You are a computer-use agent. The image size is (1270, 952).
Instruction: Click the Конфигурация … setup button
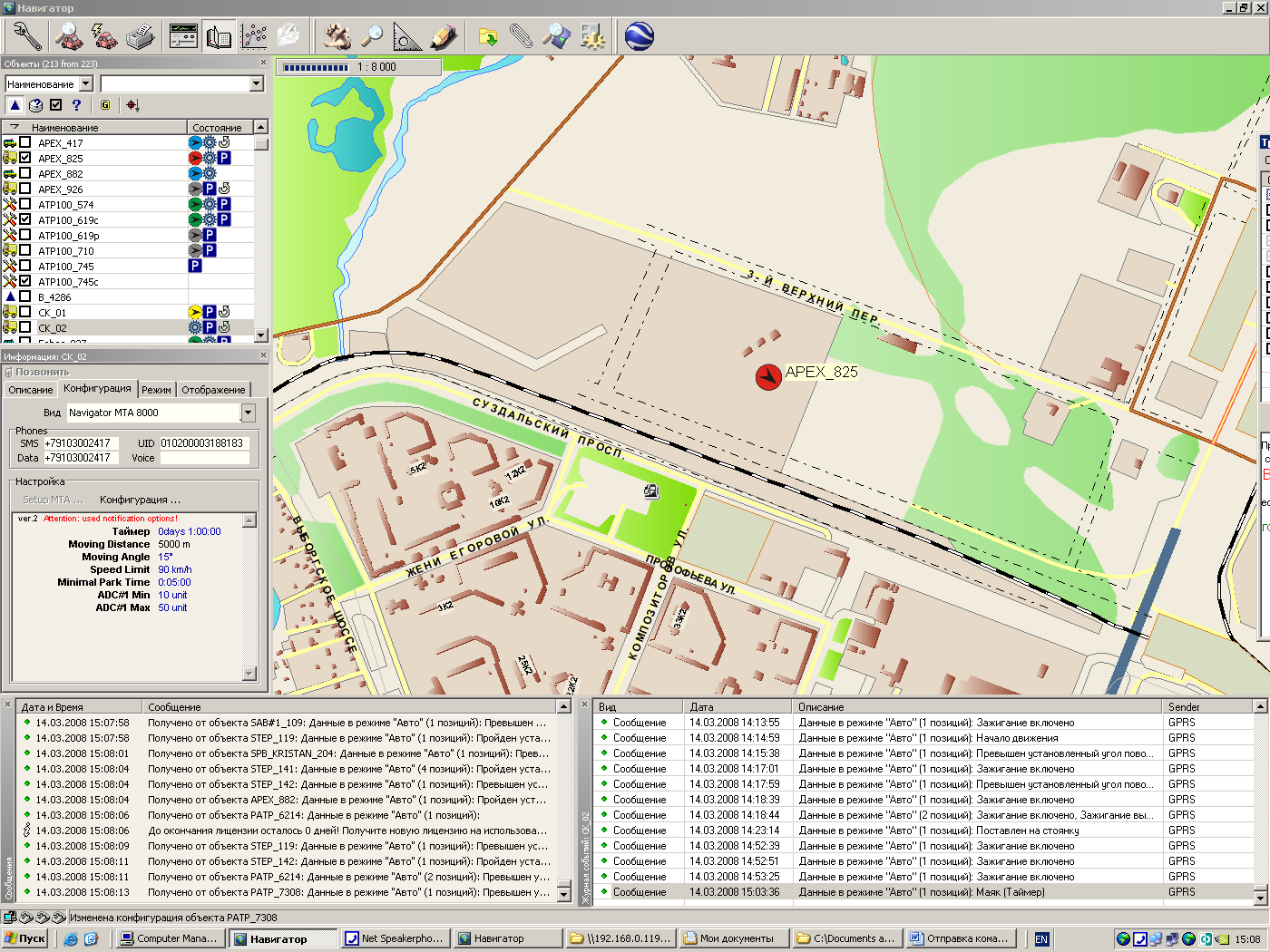pos(140,500)
